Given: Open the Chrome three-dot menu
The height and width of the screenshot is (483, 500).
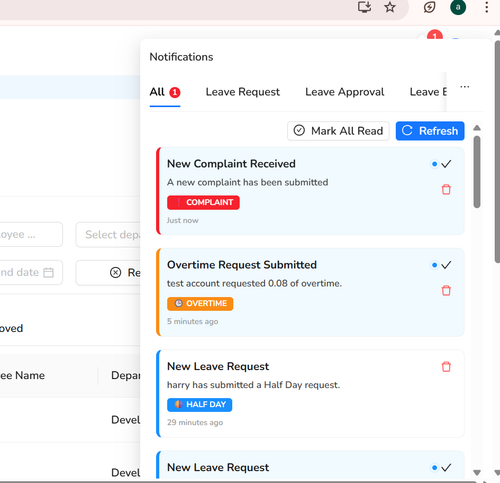Looking at the screenshot, I should pos(487,7).
